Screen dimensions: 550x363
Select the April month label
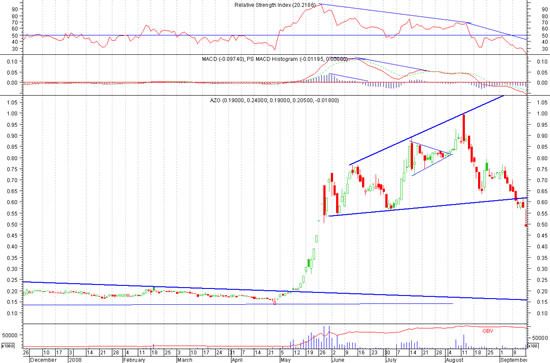point(237,360)
